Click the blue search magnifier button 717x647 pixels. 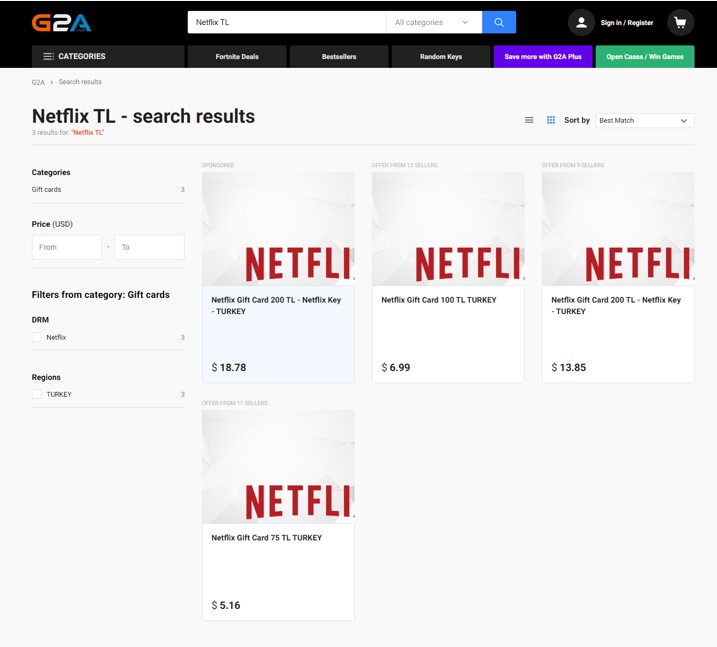point(499,22)
